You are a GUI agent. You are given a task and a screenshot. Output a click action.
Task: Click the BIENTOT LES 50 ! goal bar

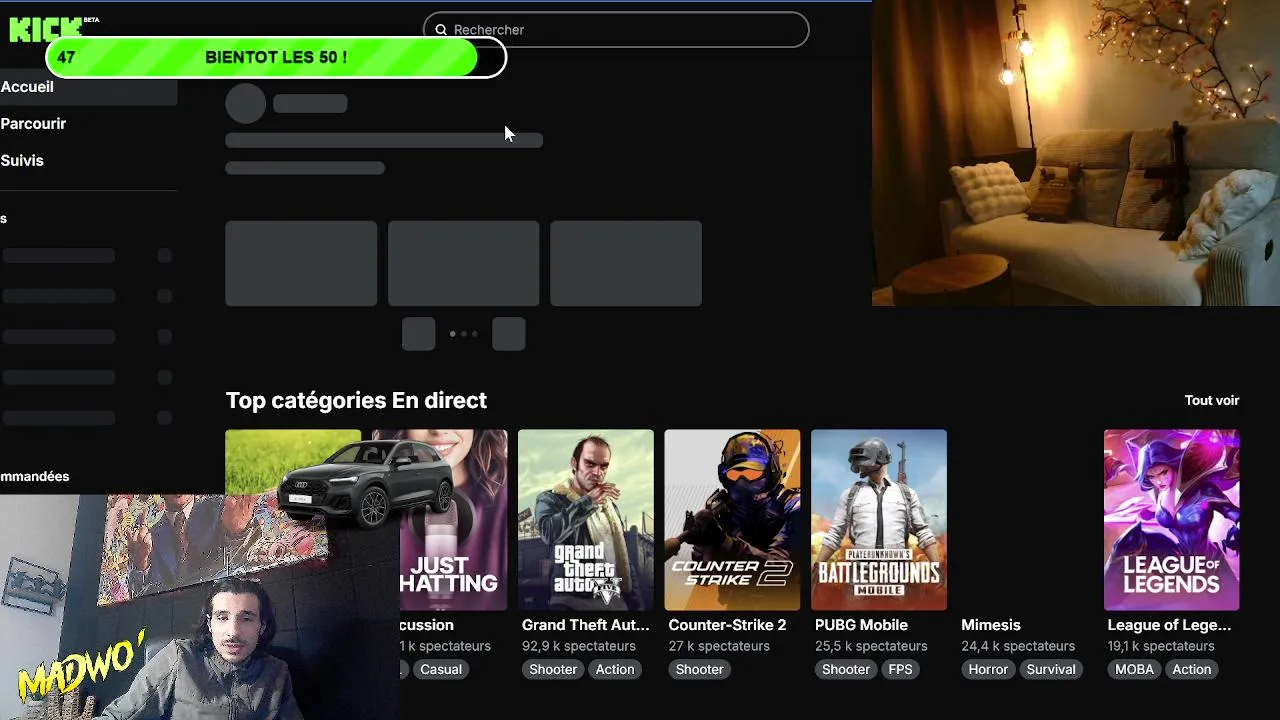[x=276, y=58]
